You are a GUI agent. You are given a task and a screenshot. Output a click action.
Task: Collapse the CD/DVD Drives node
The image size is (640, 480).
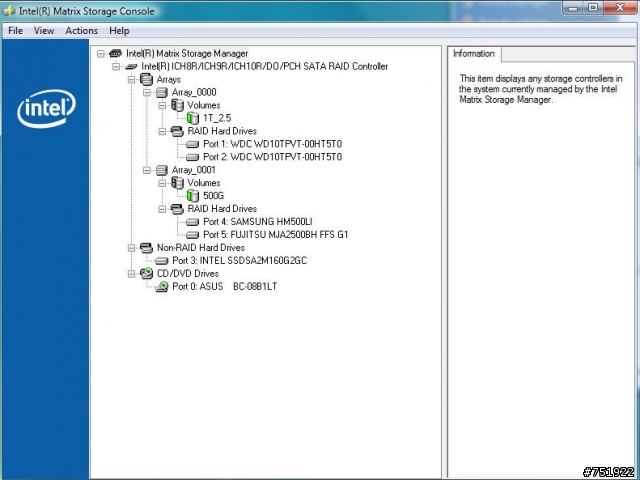point(131,274)
